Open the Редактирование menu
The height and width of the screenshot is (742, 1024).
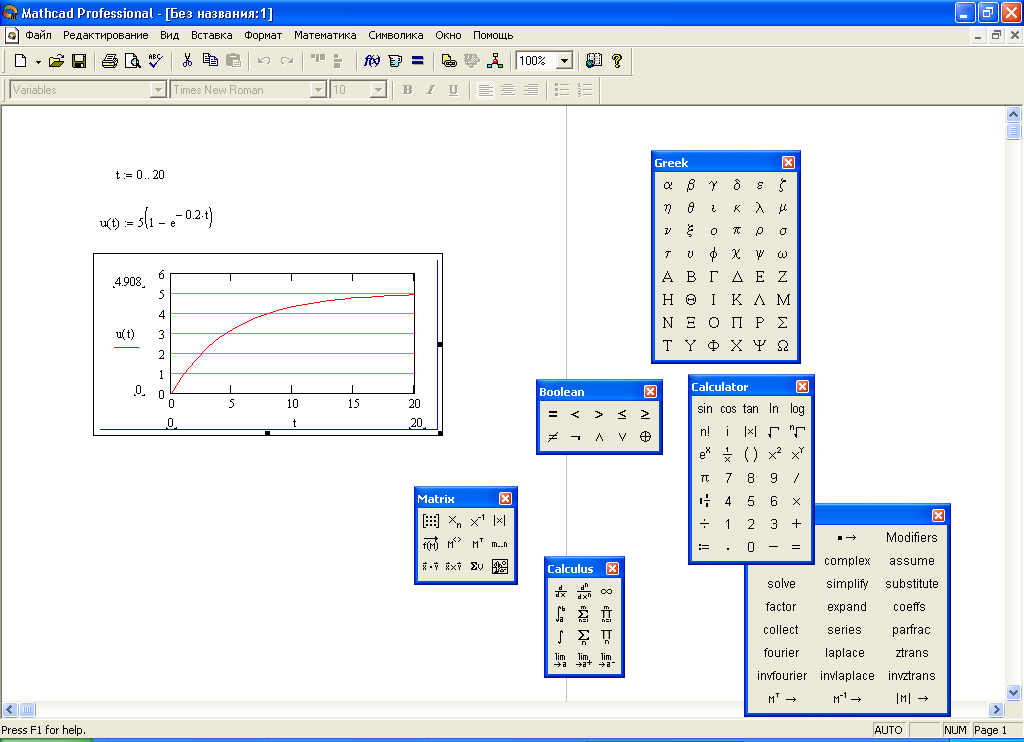106,35
